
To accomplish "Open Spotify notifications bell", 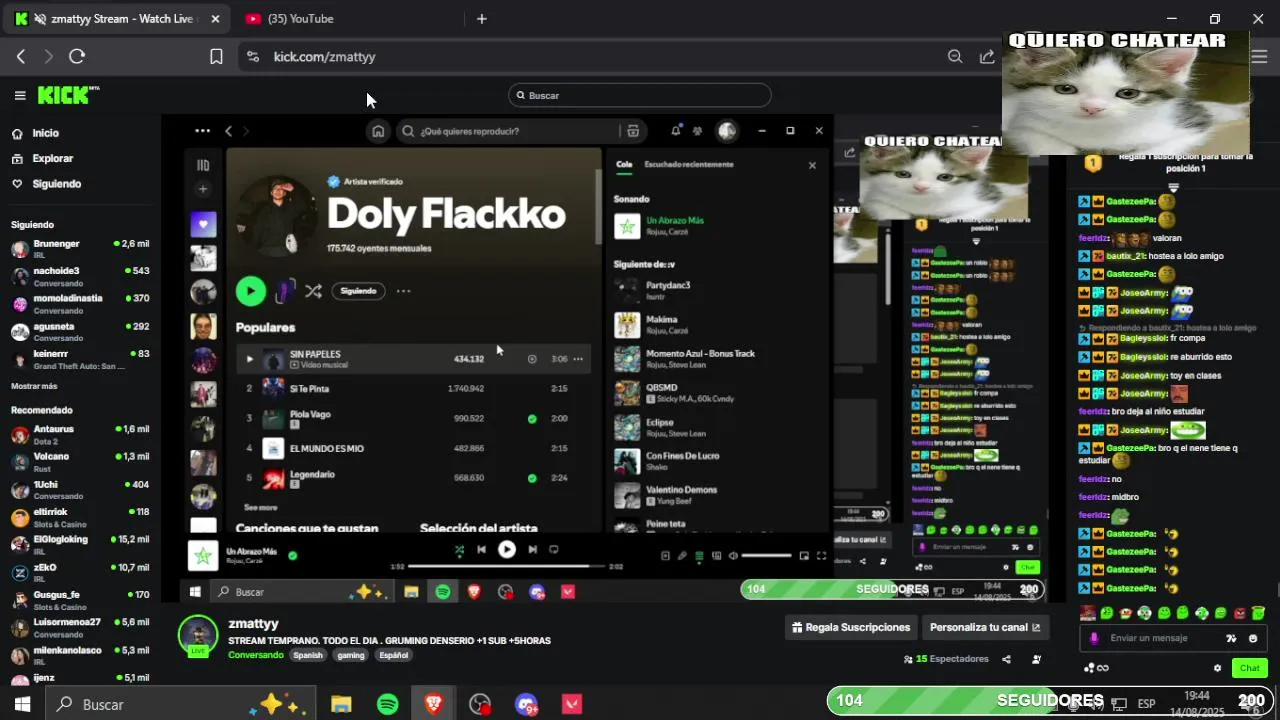I will coord(676,131).
